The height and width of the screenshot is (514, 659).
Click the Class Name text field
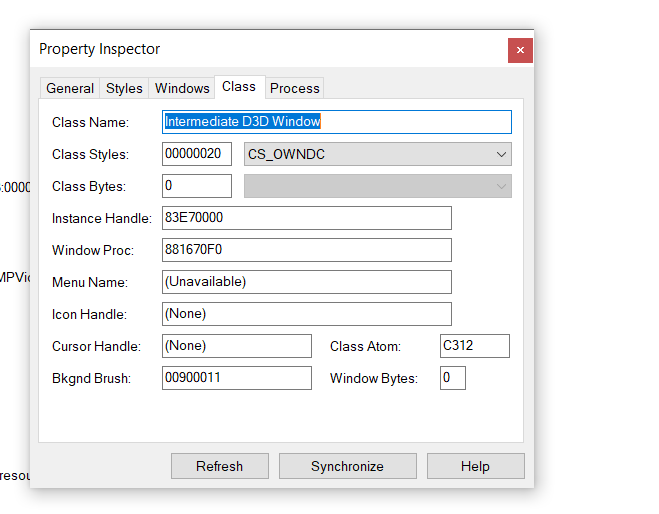click(336, 122)
